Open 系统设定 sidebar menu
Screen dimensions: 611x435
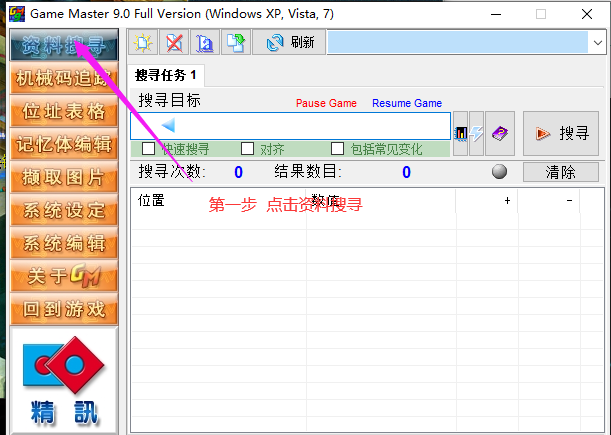click(x=64, y=210)
